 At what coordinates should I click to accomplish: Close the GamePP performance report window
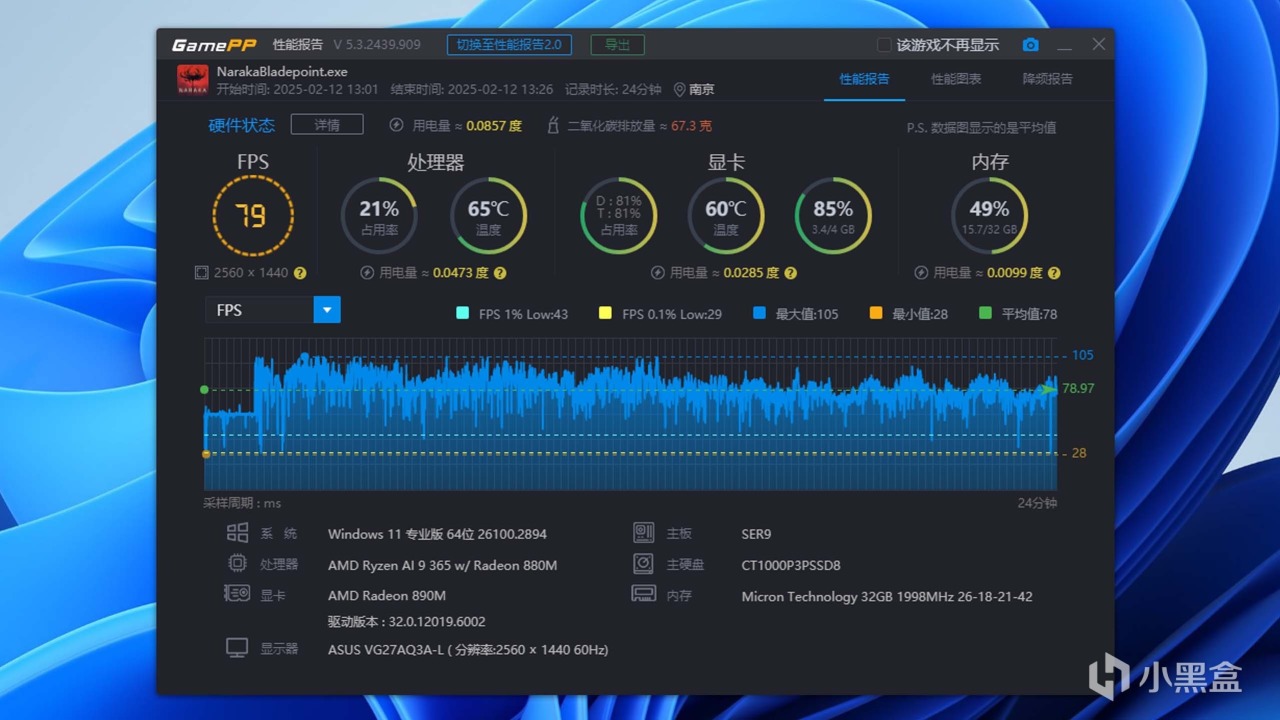point(1098,45)
